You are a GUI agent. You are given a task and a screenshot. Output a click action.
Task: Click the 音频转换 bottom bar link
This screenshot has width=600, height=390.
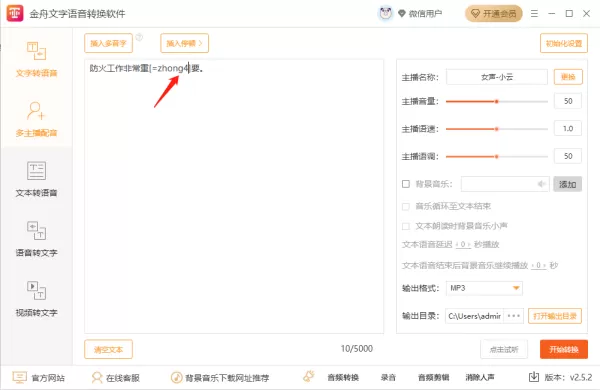click(343, 378)
